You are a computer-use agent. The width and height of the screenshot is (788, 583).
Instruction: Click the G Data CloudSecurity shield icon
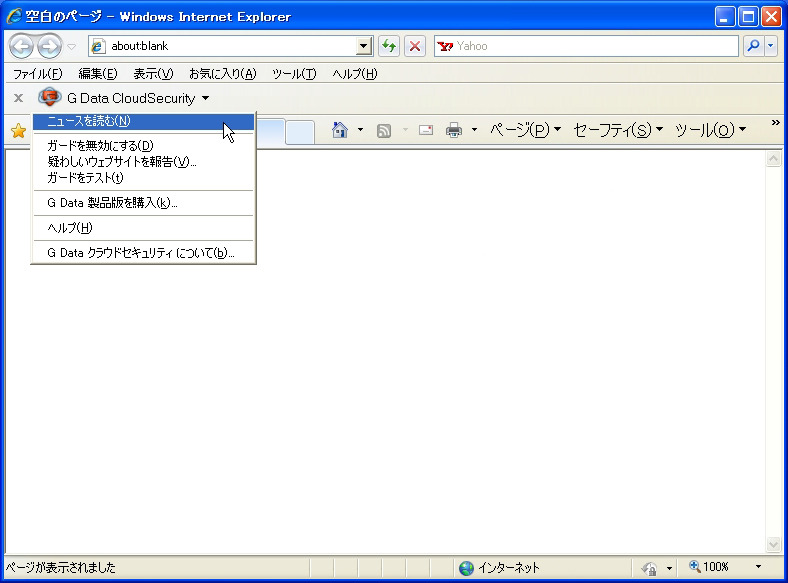[x=50, y=97]
